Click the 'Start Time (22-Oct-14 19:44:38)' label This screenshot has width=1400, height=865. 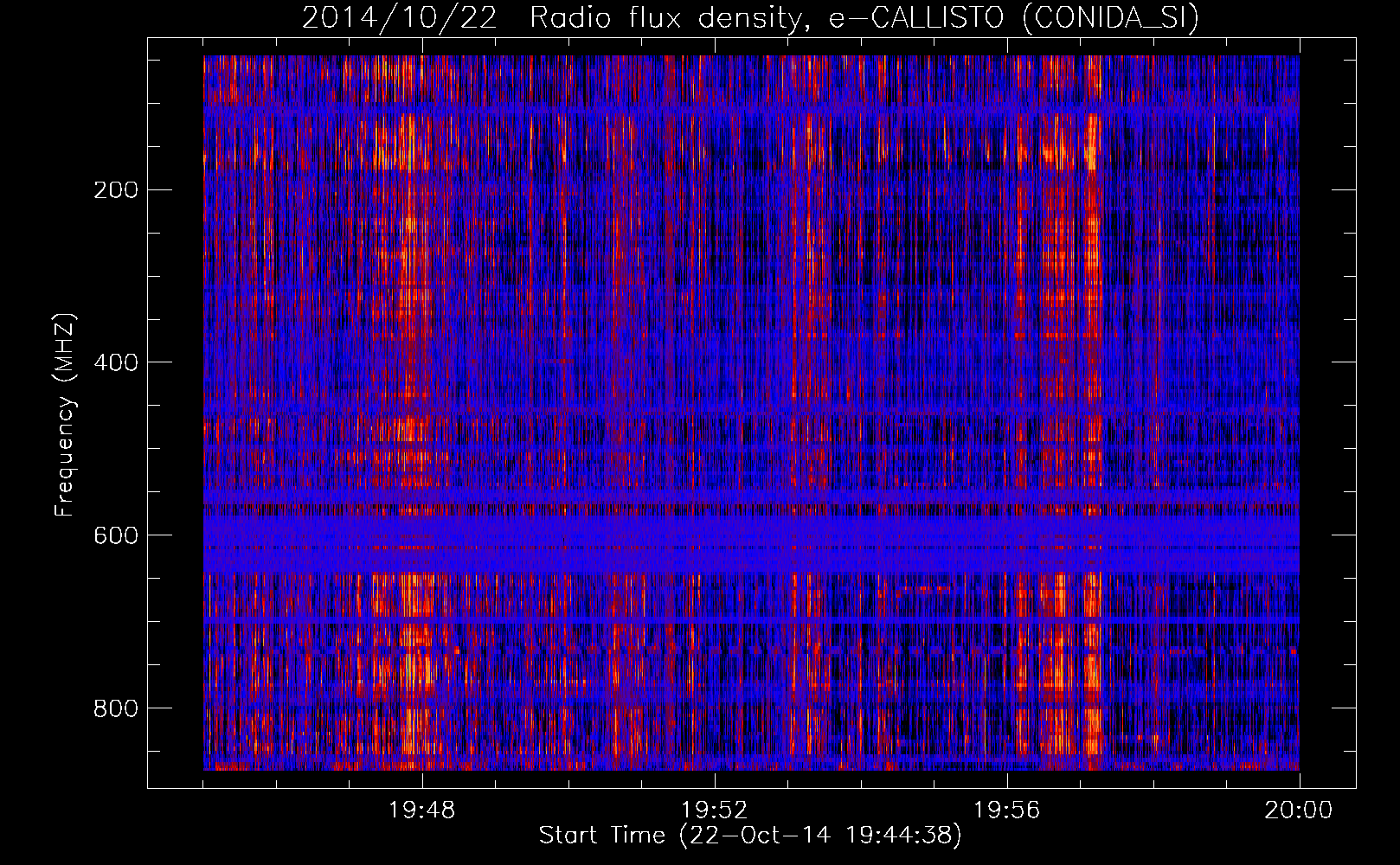[x=750, y=836]
